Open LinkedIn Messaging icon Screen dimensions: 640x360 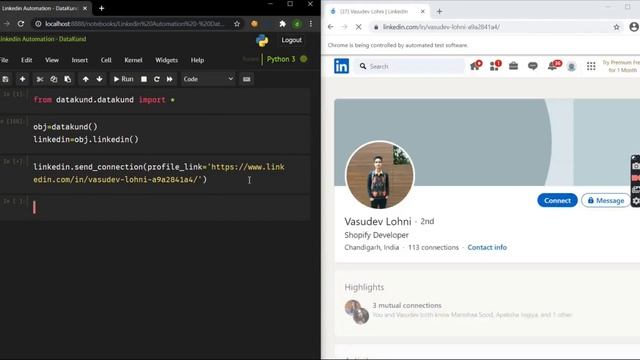pos(533,66)
